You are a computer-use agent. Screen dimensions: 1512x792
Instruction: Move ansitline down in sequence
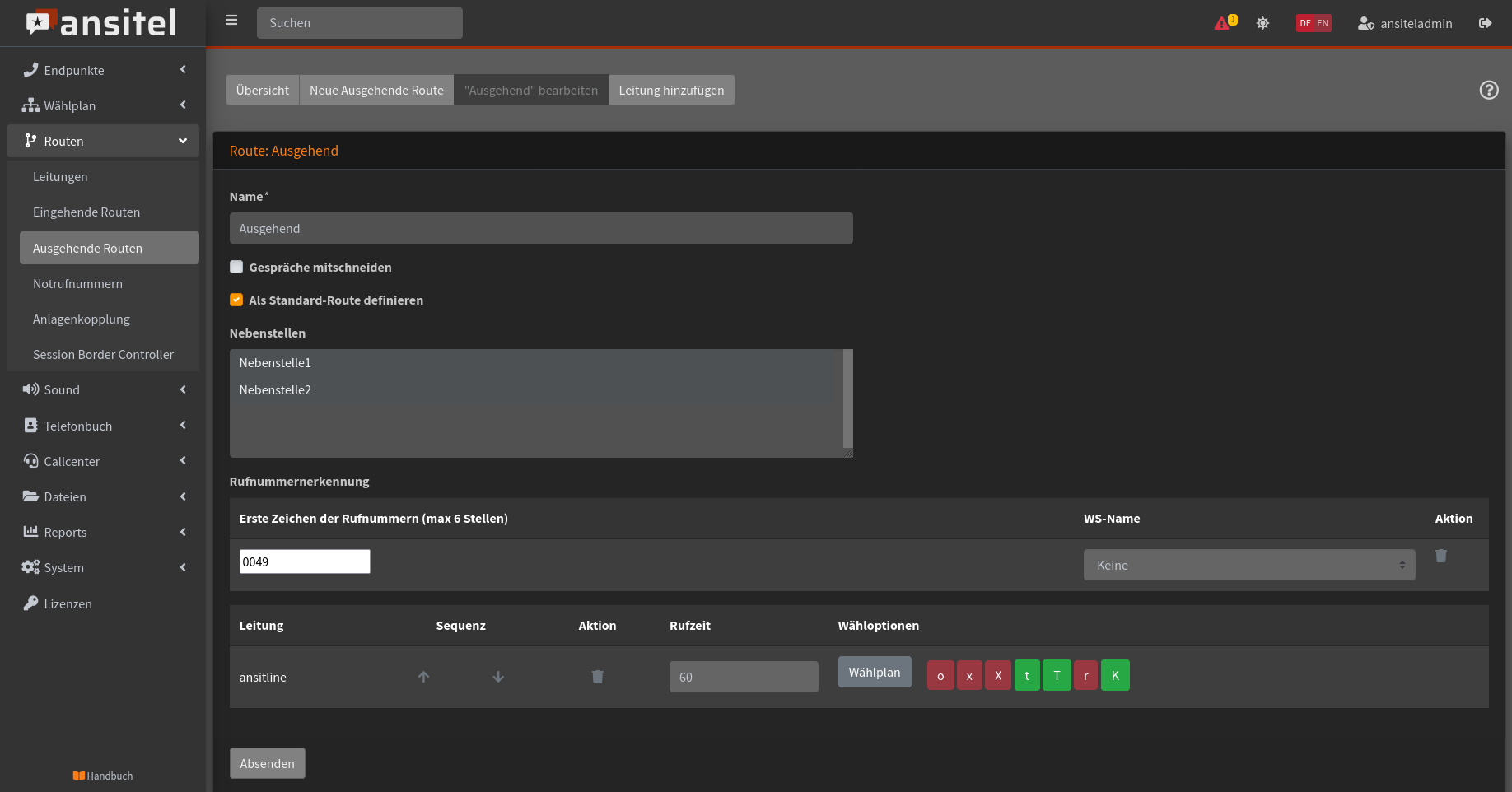click(498, 677)
